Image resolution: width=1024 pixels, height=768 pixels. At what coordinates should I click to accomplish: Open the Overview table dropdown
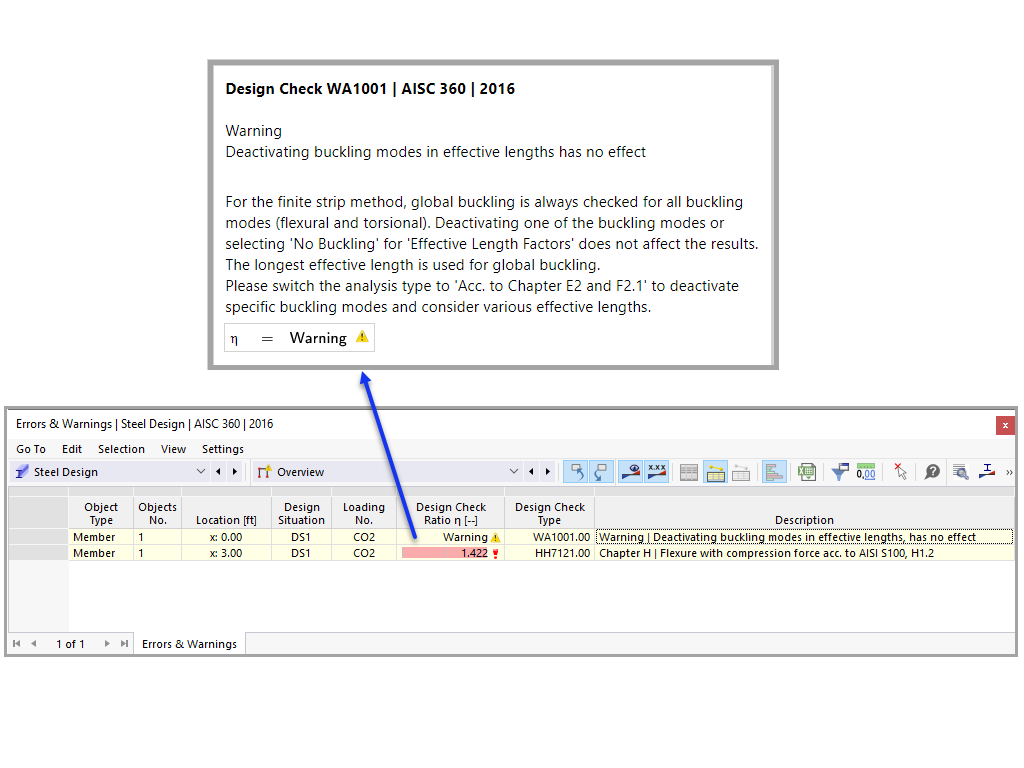(x=514, y=471)
